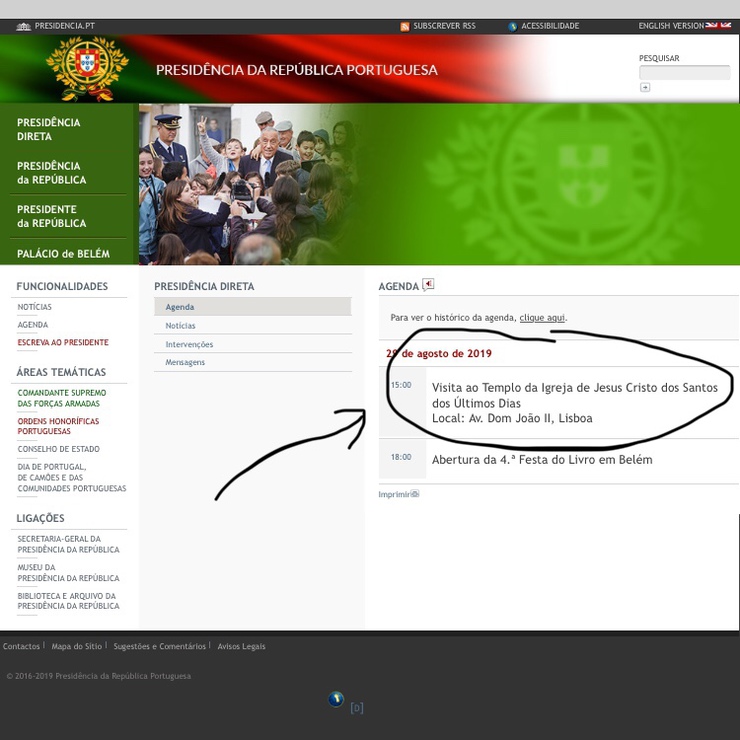Viewport: 740px width, 740px height.
Task: Click 'PRESIDÊNCIA DA REPÚBLICA PORTUGUESA' header title
Action: coord(297,70)
